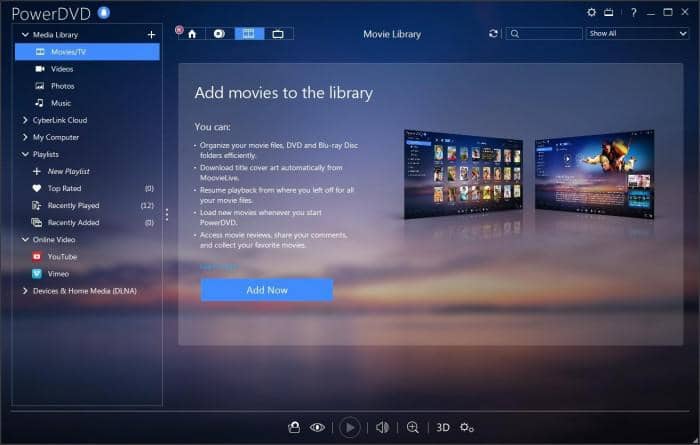Click the YouTube logo icon
Viewport: 700px width, 445px height.
pyautogui.click(x=37, y=257)
